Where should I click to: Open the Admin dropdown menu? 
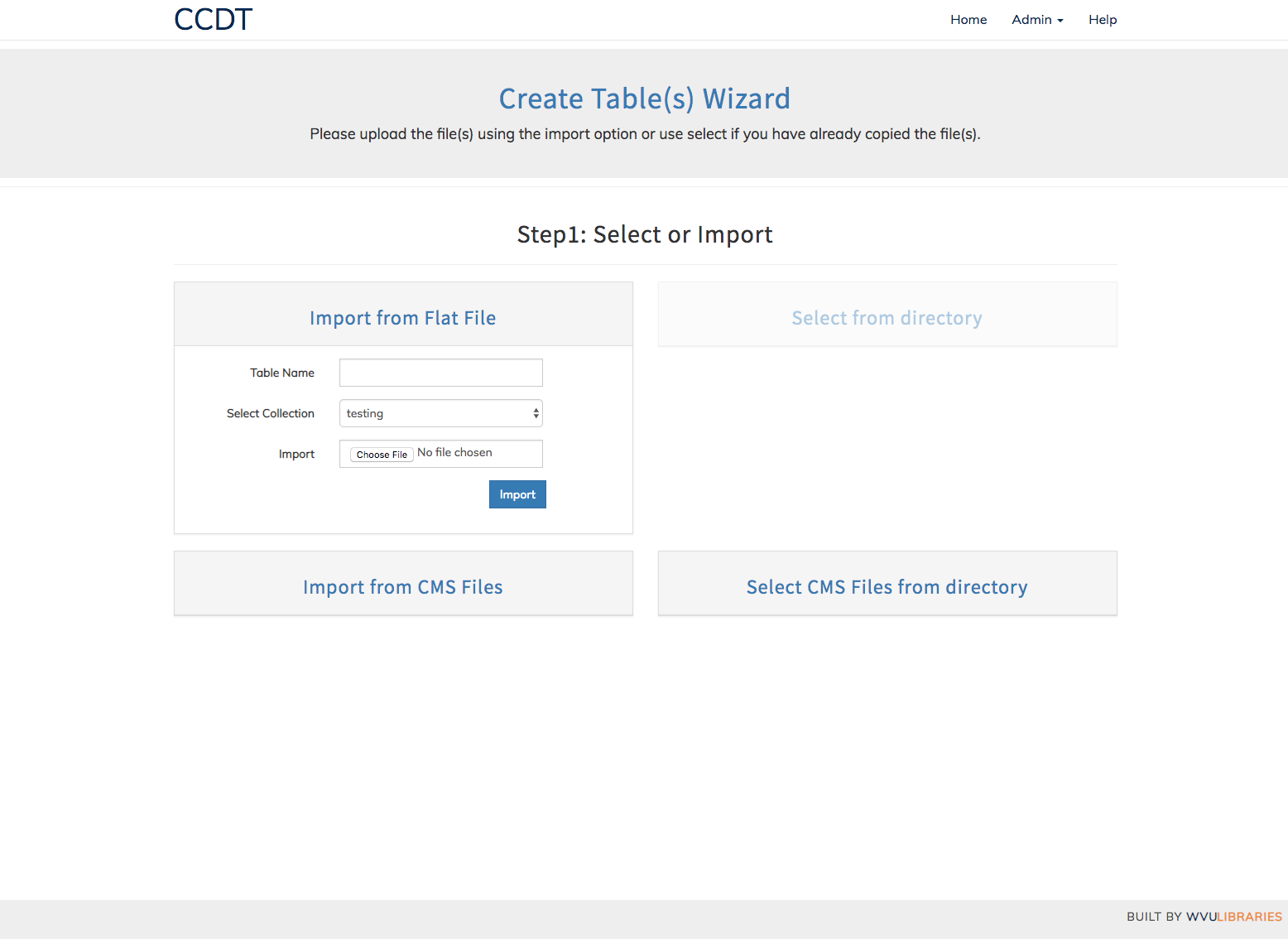pyautogui.click(x=1036, y=19)
